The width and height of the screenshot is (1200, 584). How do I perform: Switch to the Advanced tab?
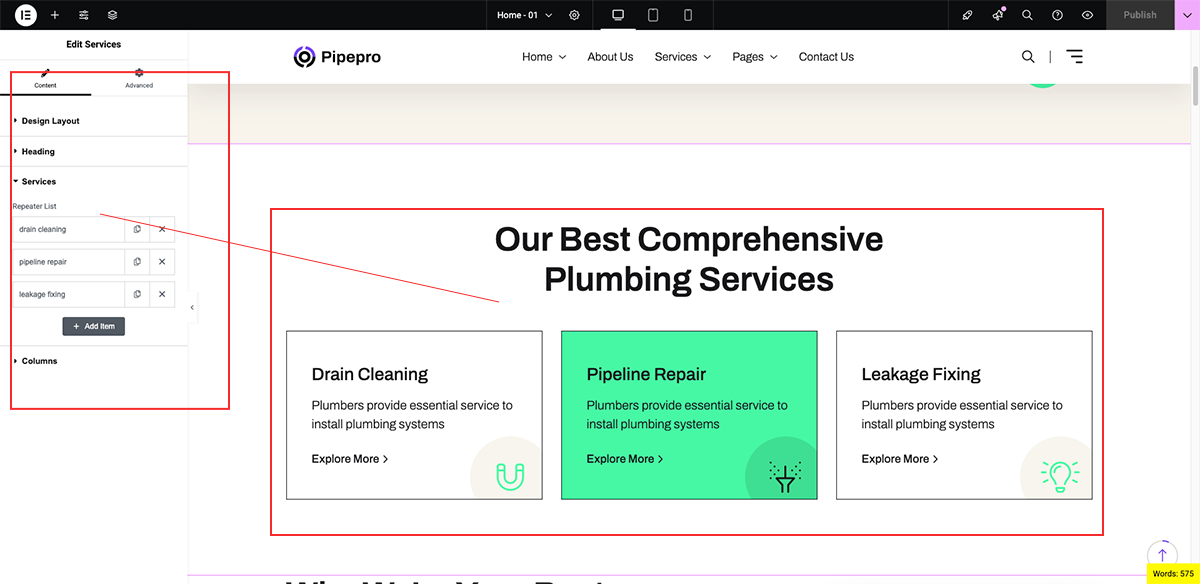(139, 78)
